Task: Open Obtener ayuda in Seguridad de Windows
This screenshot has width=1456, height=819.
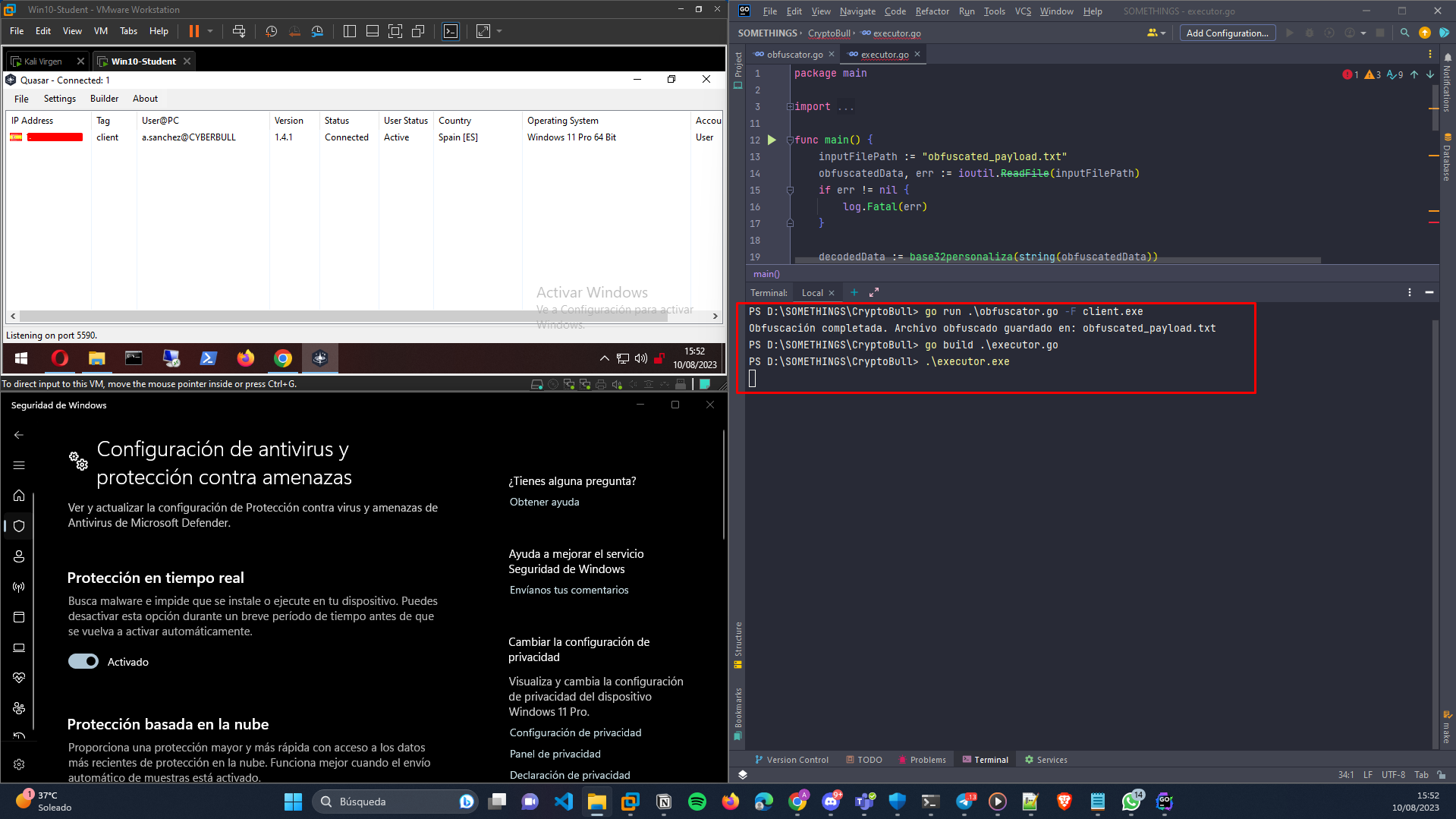Action: 544,502
